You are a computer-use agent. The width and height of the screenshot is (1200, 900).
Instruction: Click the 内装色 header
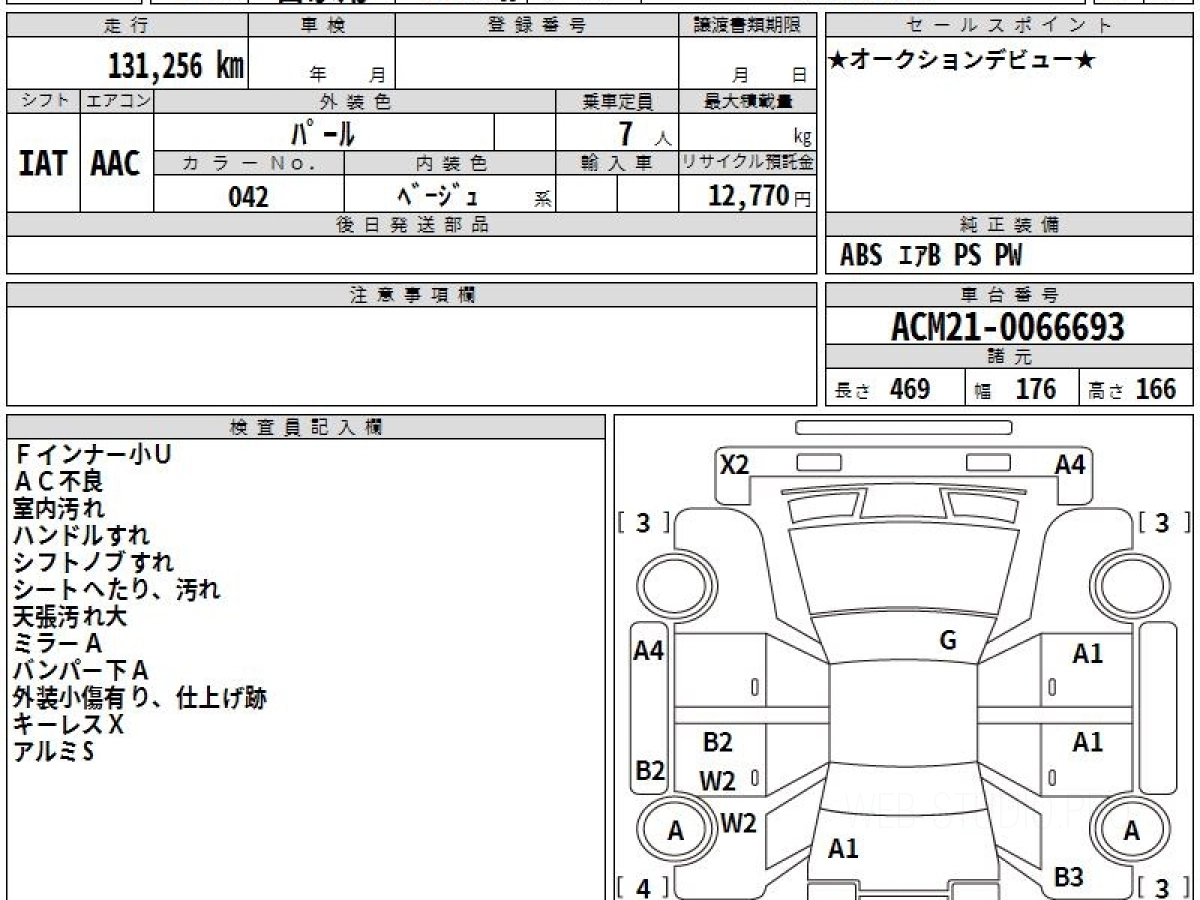click(450, 163)
